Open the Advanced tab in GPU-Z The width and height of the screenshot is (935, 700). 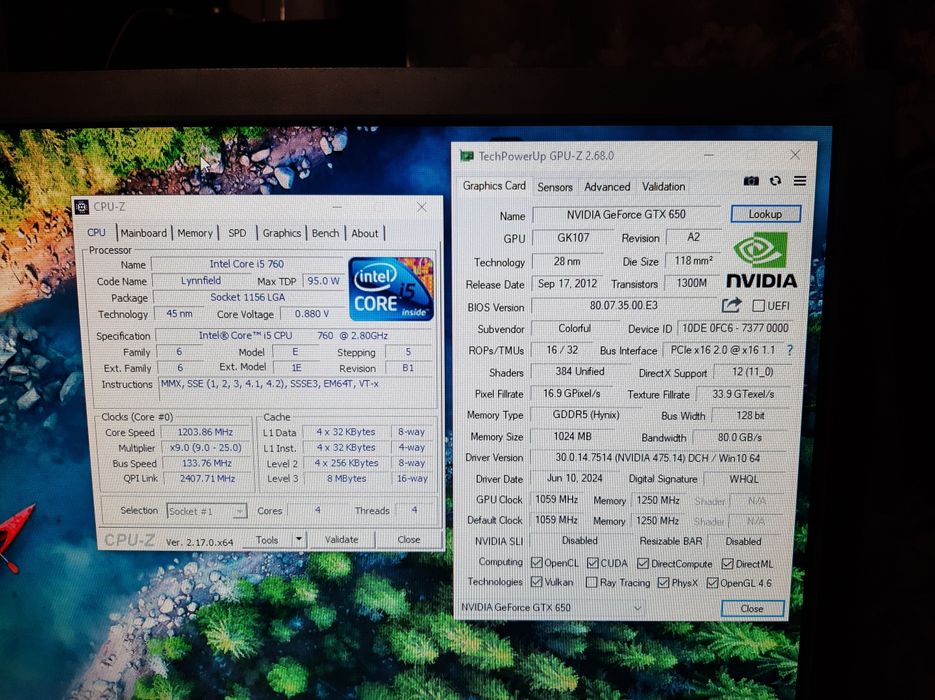[x=607, y=187]
